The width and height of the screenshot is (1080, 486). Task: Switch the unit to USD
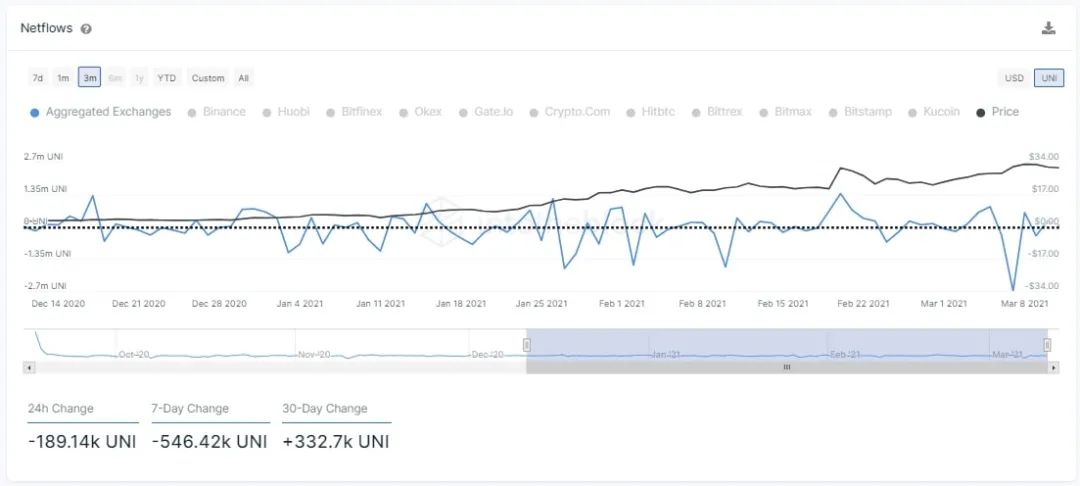point(1014,78)
